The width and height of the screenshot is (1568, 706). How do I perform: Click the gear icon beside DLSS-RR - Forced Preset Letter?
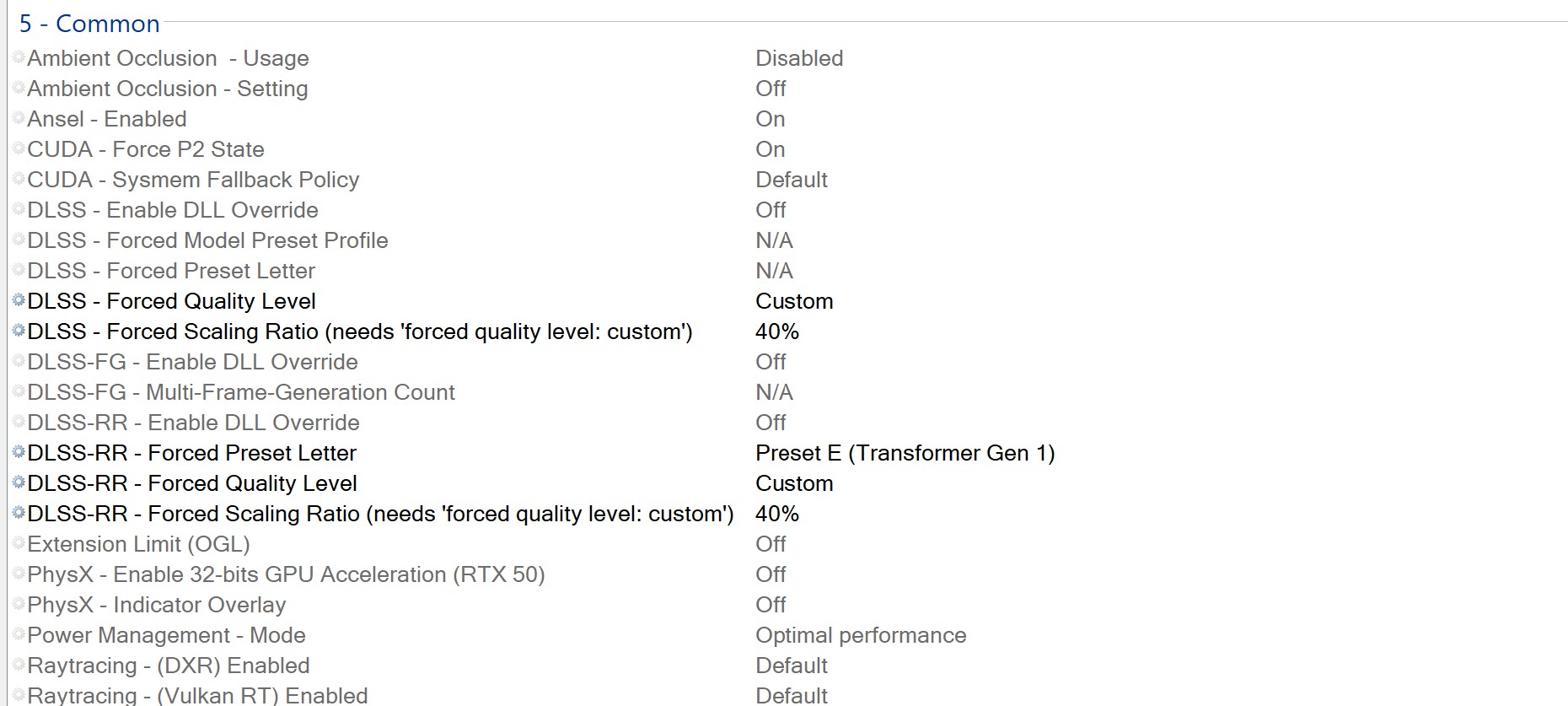click(x=19, y=452)
